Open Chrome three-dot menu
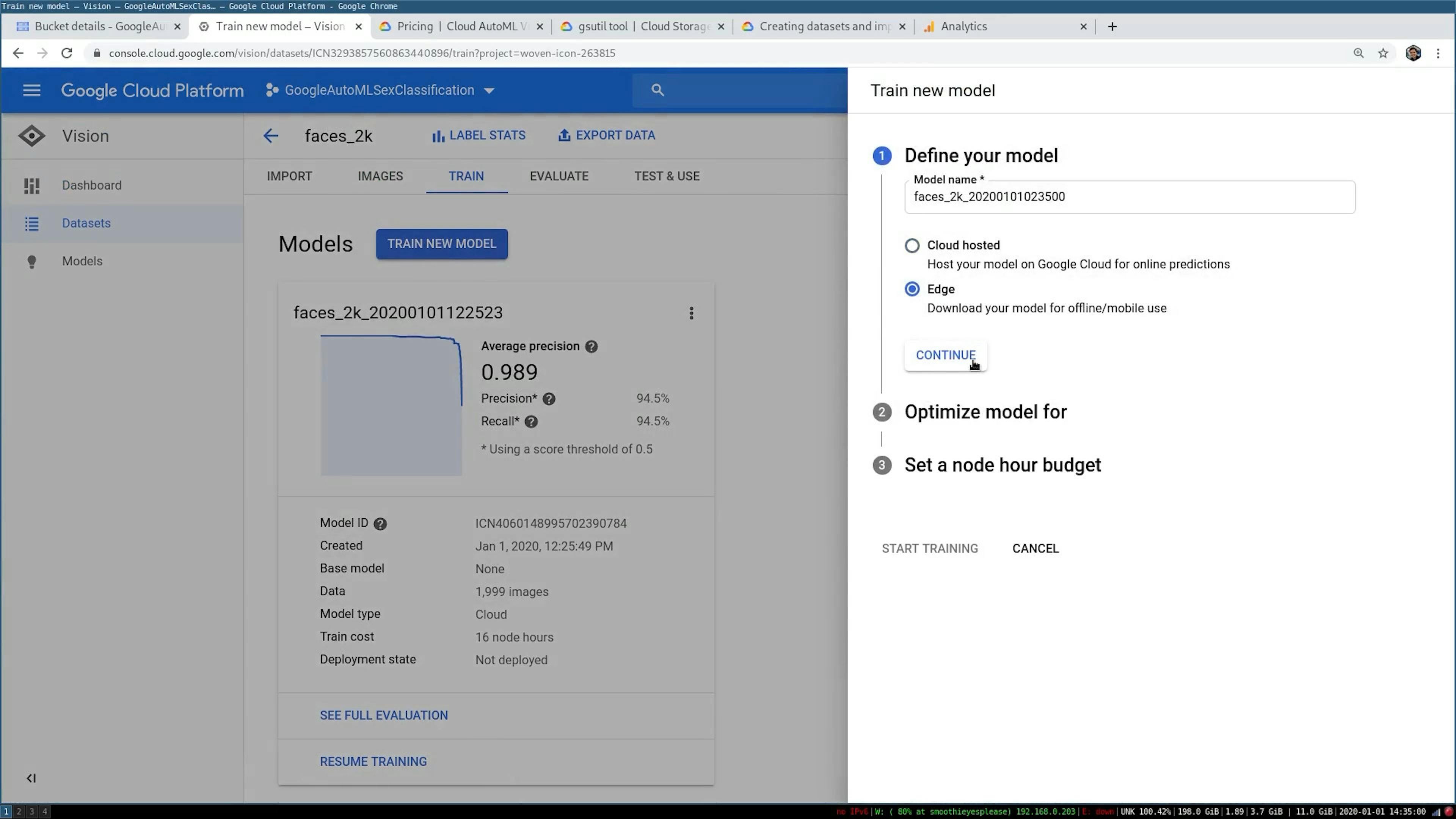 (x=1438, y=53)
